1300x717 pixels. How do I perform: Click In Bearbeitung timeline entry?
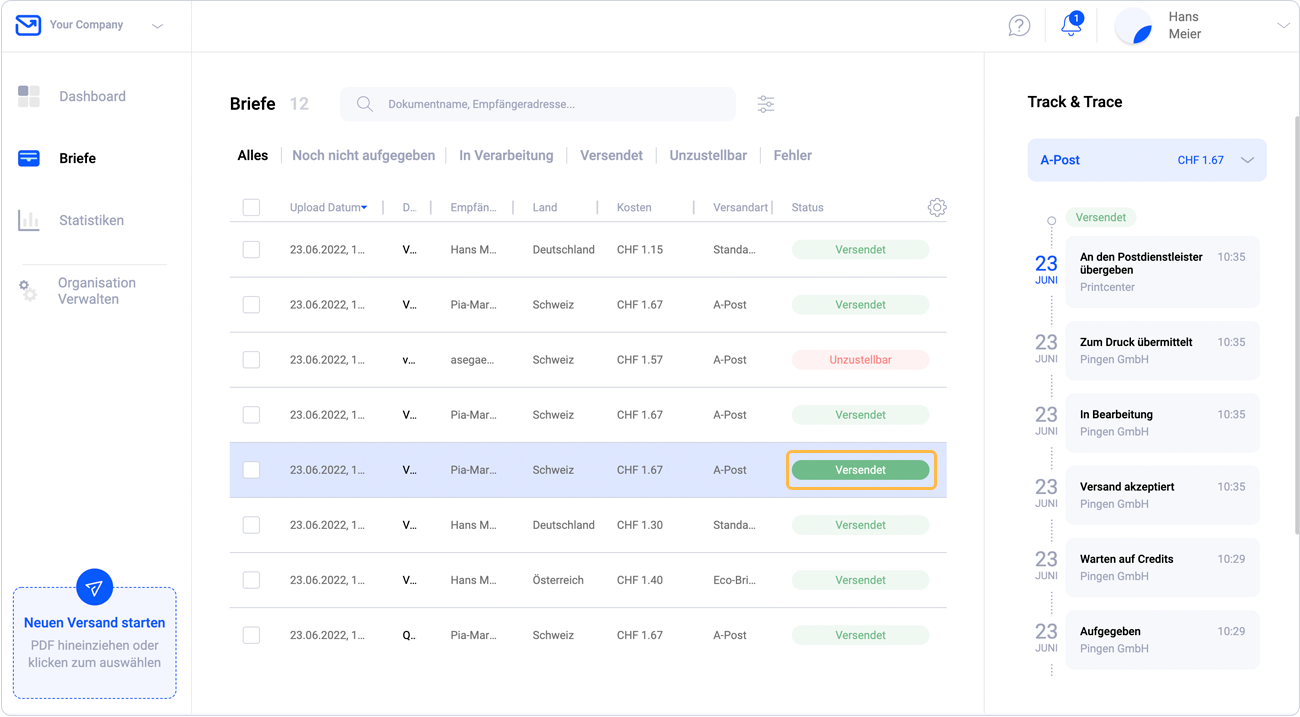coord(1162,423)
